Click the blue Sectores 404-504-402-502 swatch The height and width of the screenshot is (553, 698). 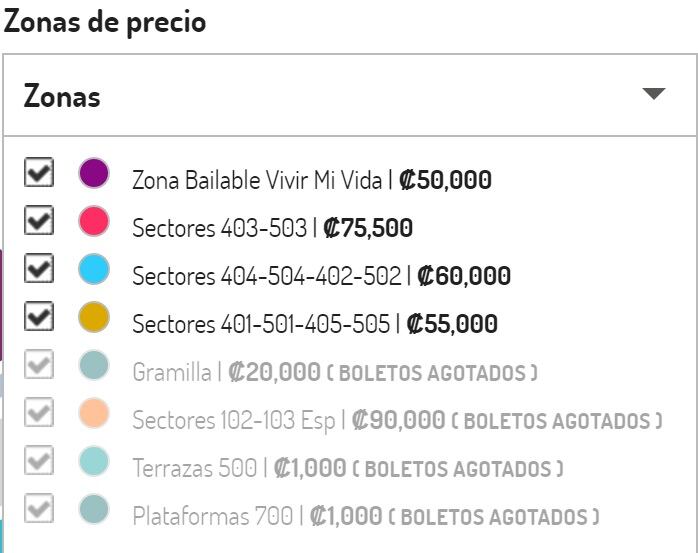coord(94,269)
